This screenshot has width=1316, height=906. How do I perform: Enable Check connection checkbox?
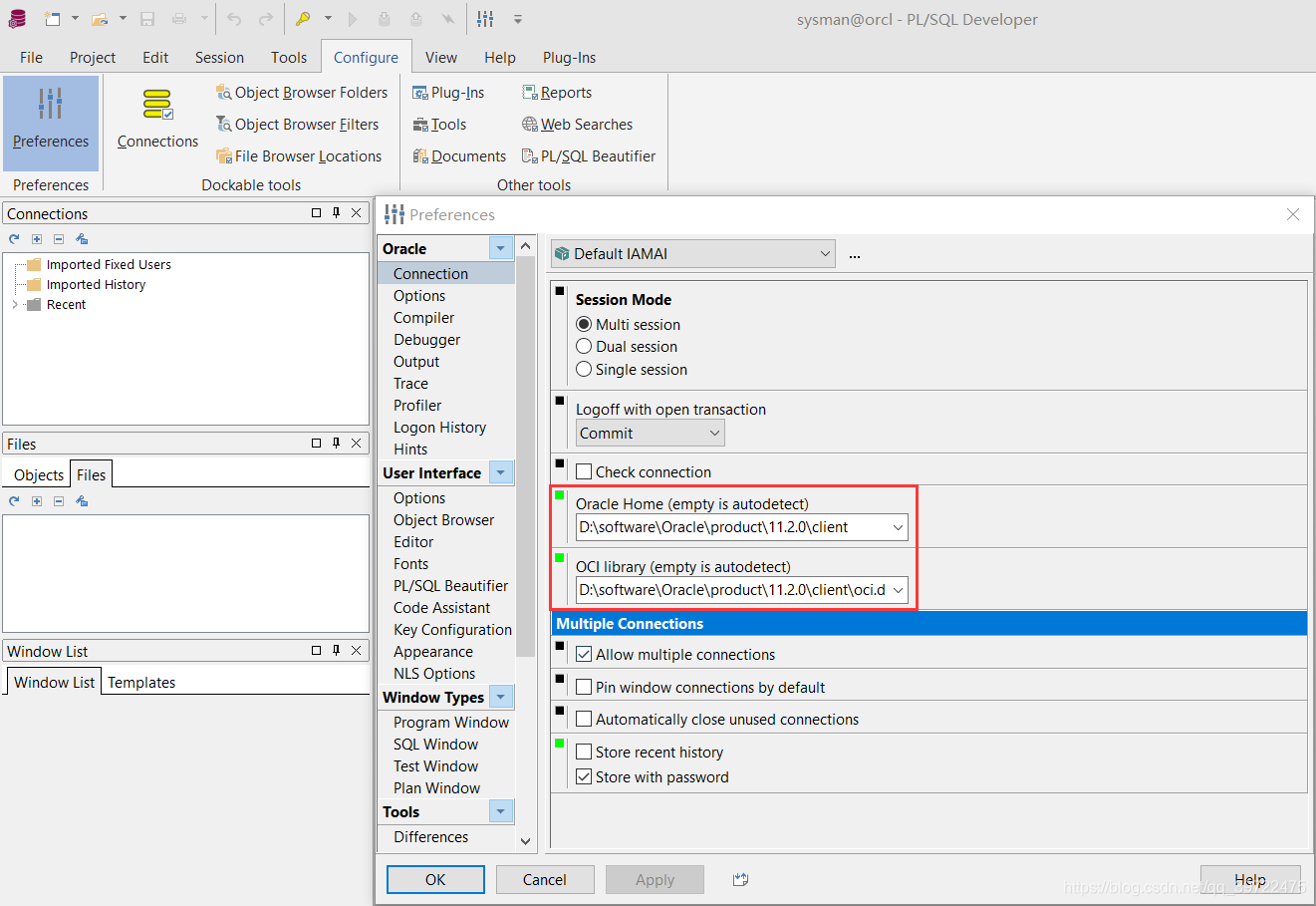pos(585,471)
